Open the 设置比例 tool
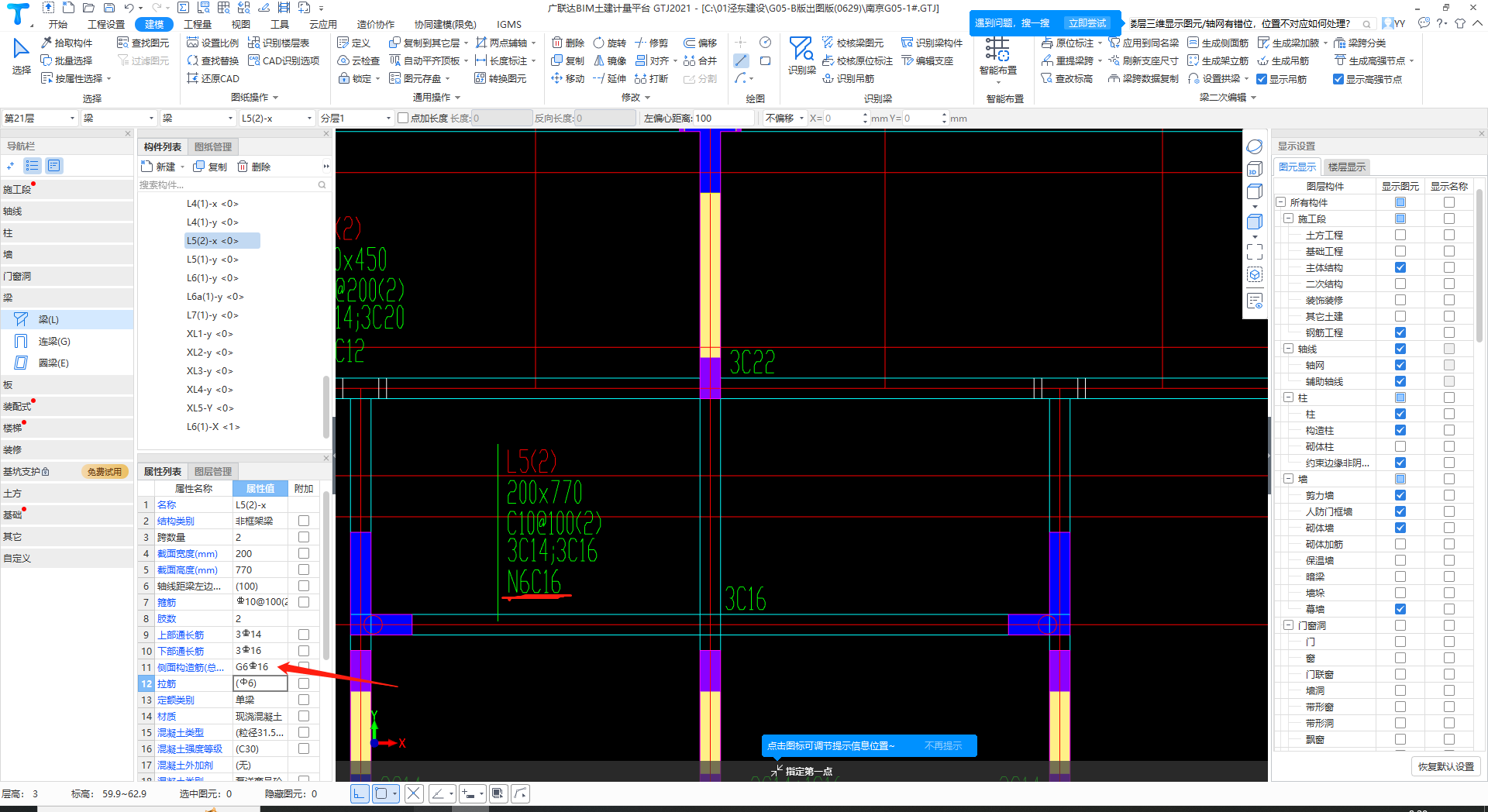 point(213,43)
